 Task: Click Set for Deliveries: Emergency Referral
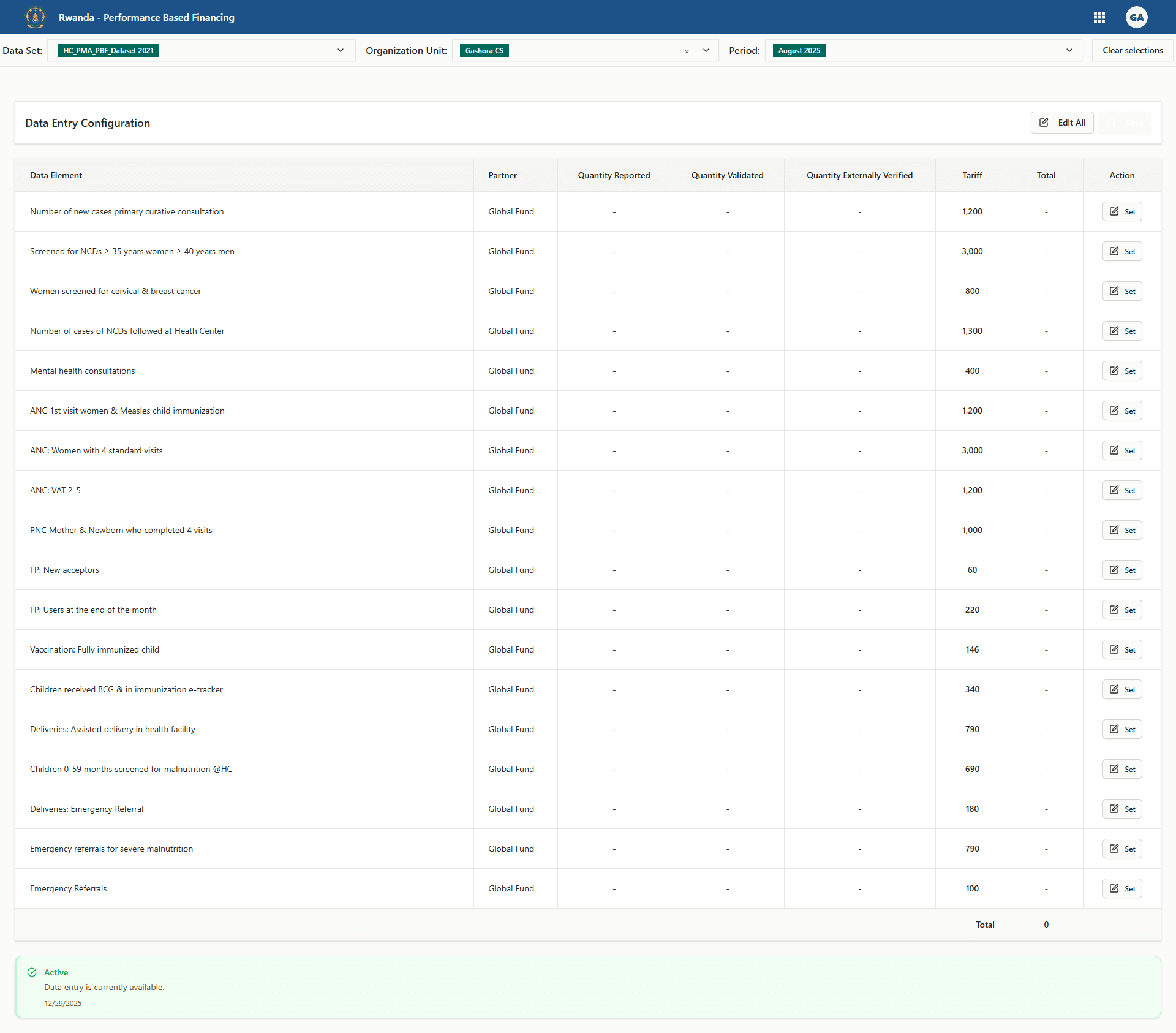pos(1122,808)
